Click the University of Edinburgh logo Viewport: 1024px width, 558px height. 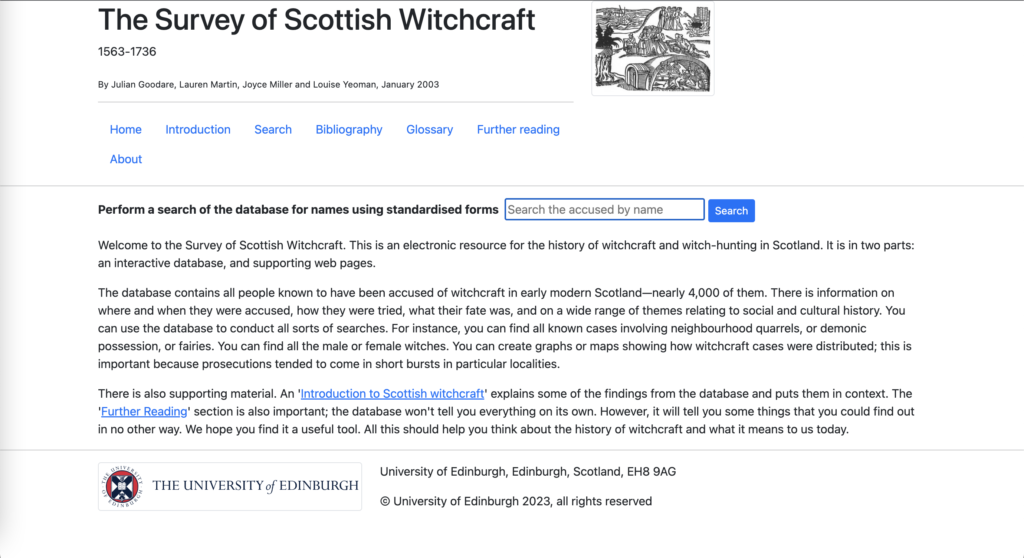pyautogui.click(x=230, y=486)
